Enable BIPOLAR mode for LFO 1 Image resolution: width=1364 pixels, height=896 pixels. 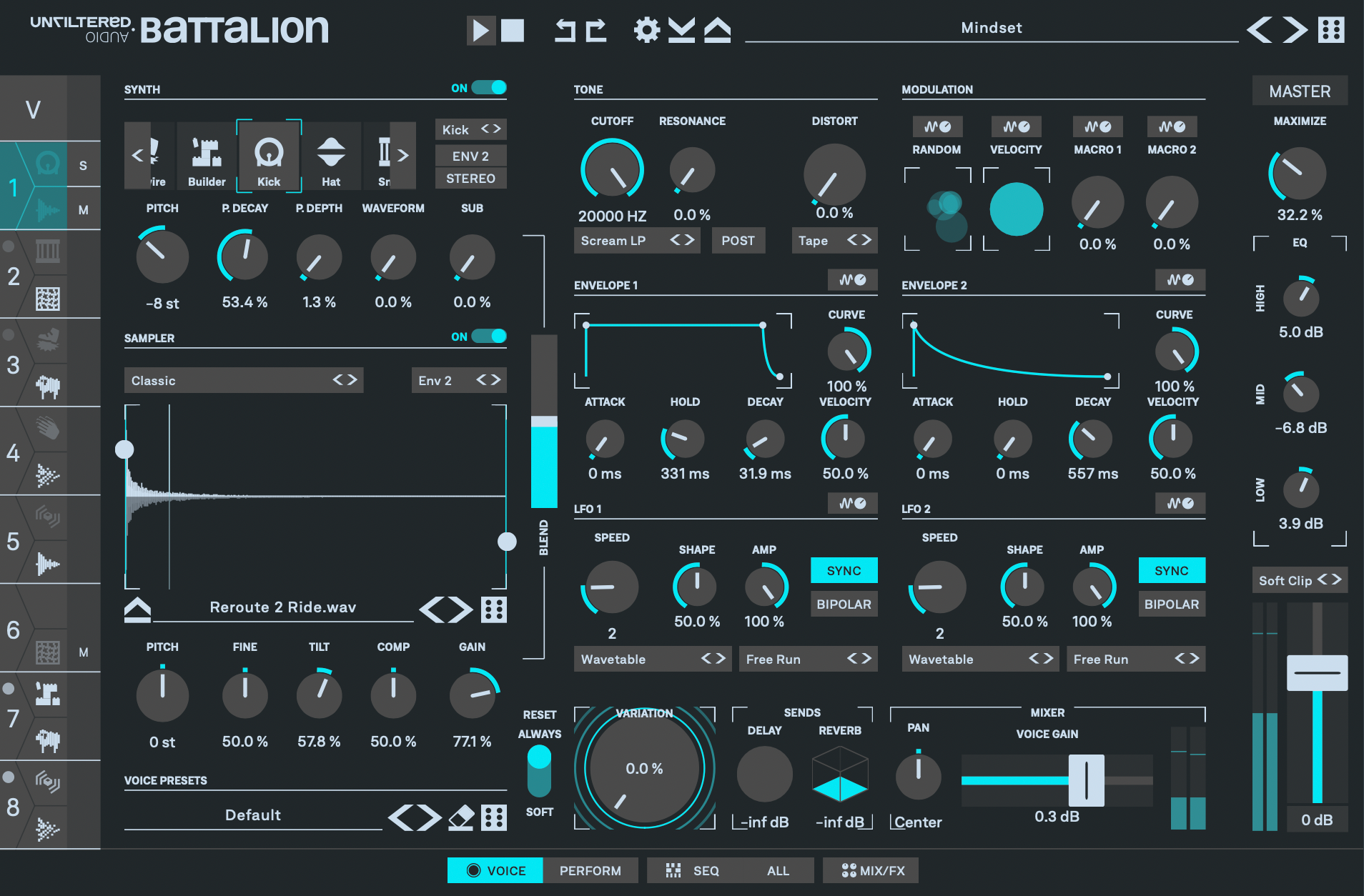(844, 604)
